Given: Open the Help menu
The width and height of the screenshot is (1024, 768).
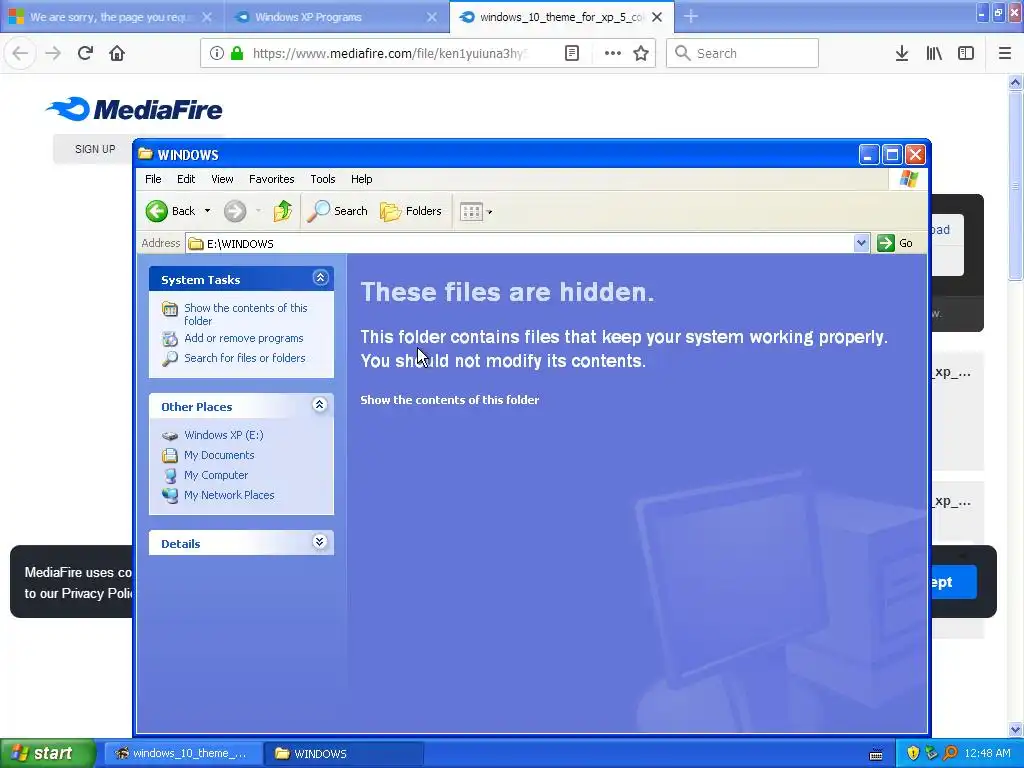Looking at the screenshot, I should (x=361, y=179).
